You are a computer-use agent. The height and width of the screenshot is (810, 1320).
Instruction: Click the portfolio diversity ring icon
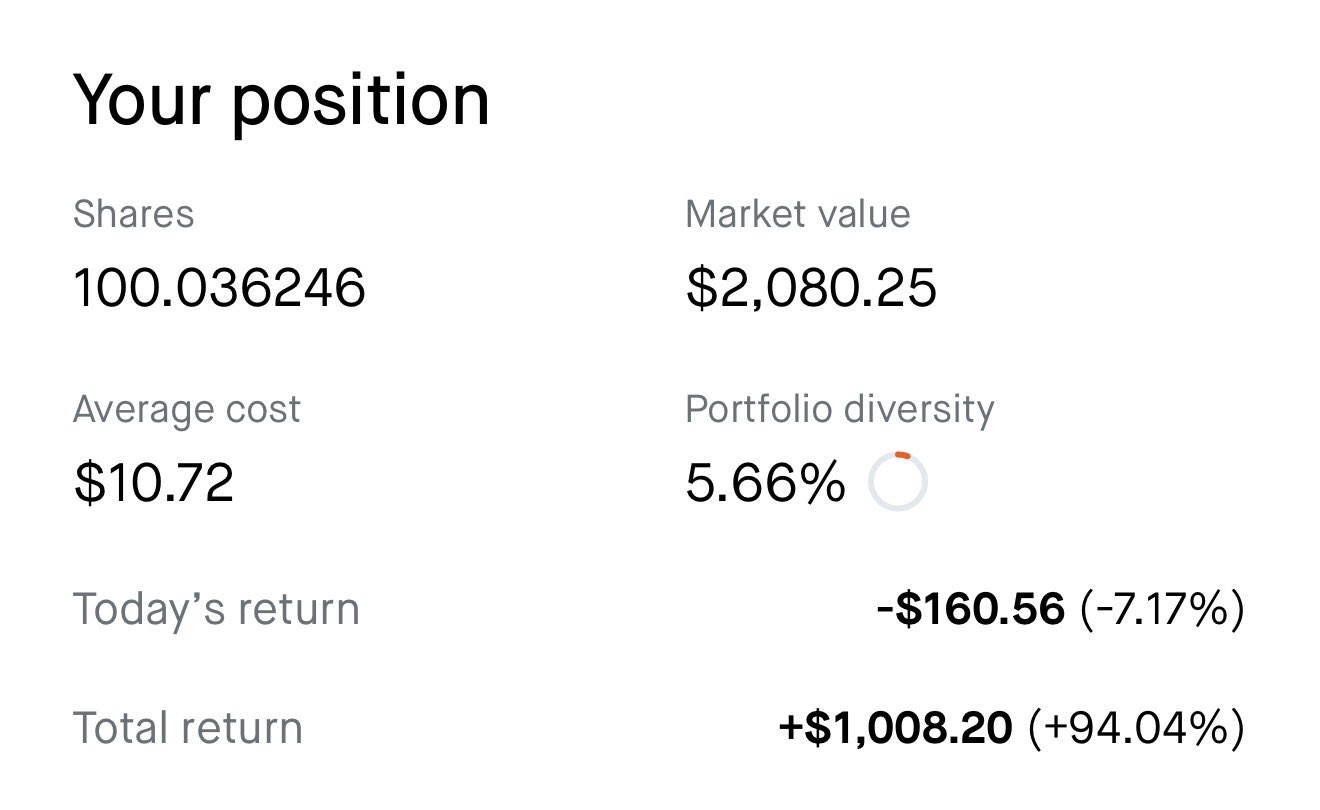[x=897, y=482]
